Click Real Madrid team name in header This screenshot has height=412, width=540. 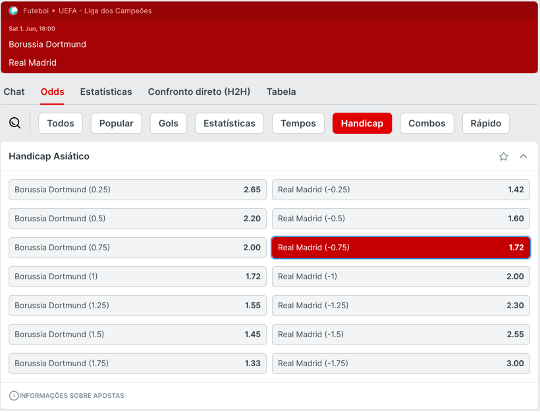pyautogui.click(x=32, y=63)
